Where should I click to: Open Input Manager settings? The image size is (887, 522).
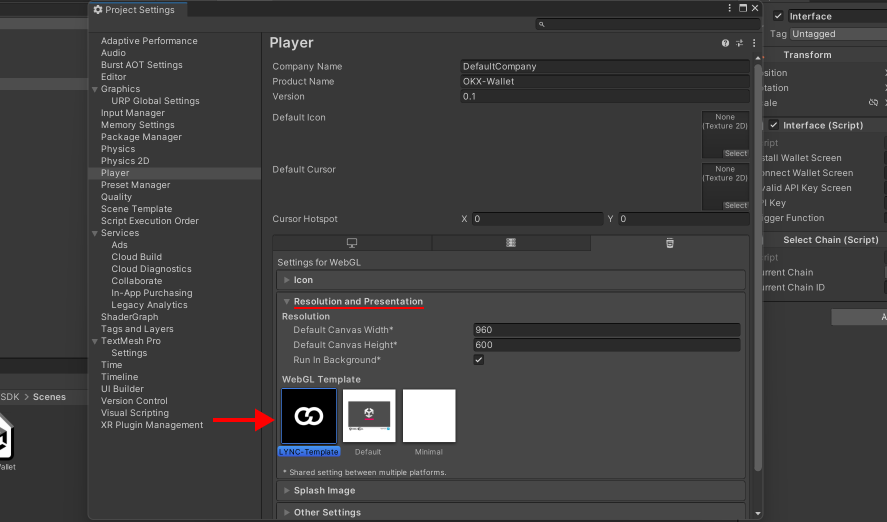click(132, 113)
